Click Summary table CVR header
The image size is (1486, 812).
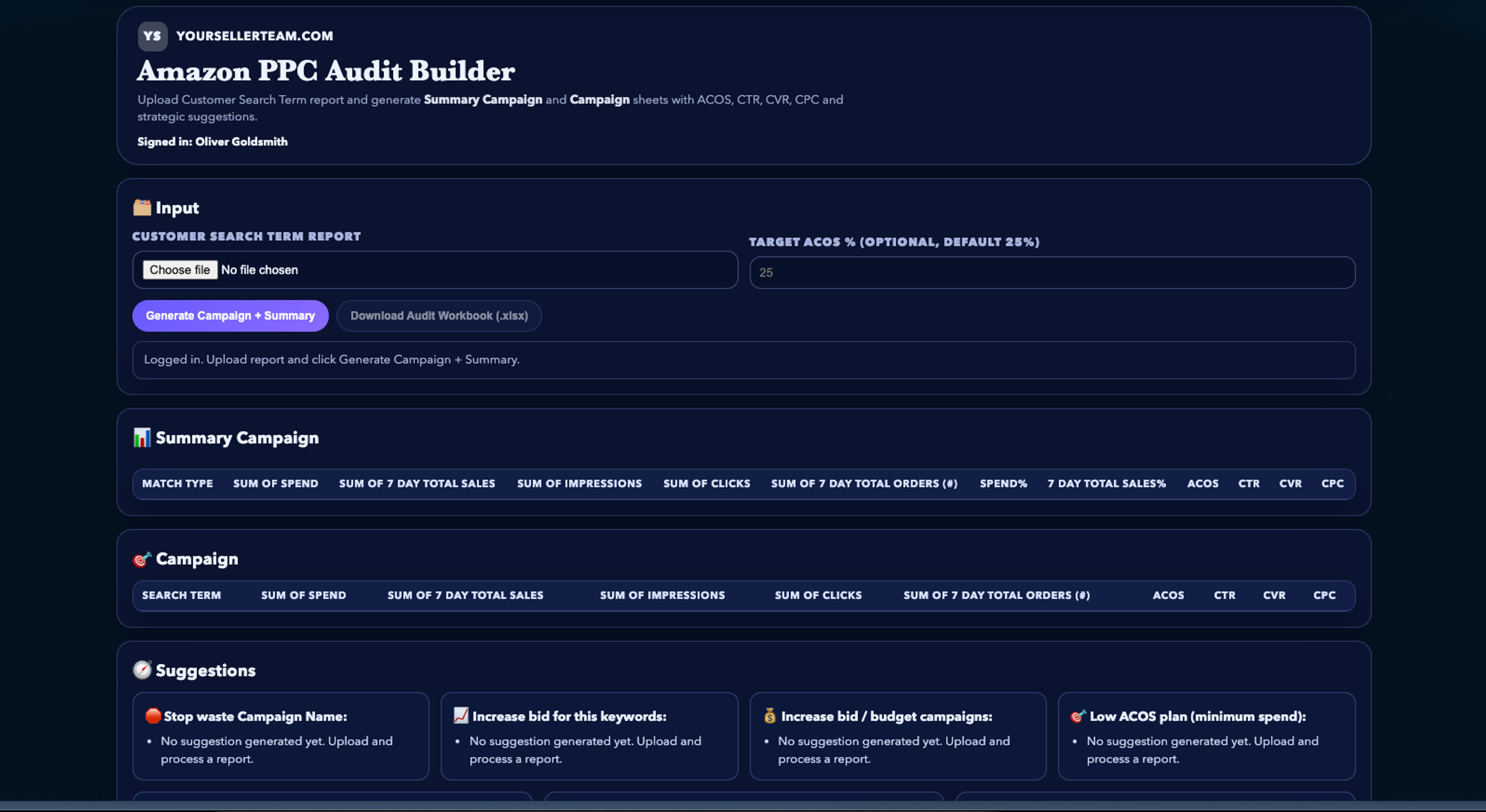(1290, 483)
